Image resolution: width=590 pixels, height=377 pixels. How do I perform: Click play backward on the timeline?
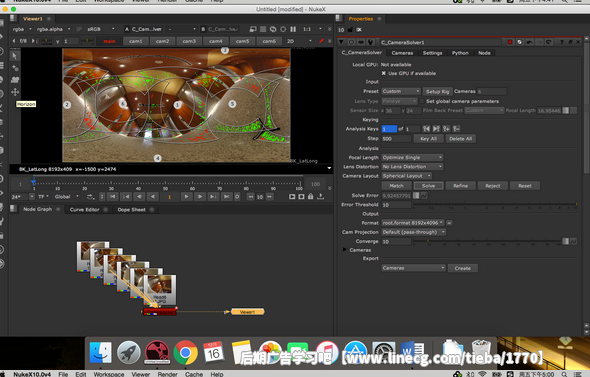tap(153, 196)
